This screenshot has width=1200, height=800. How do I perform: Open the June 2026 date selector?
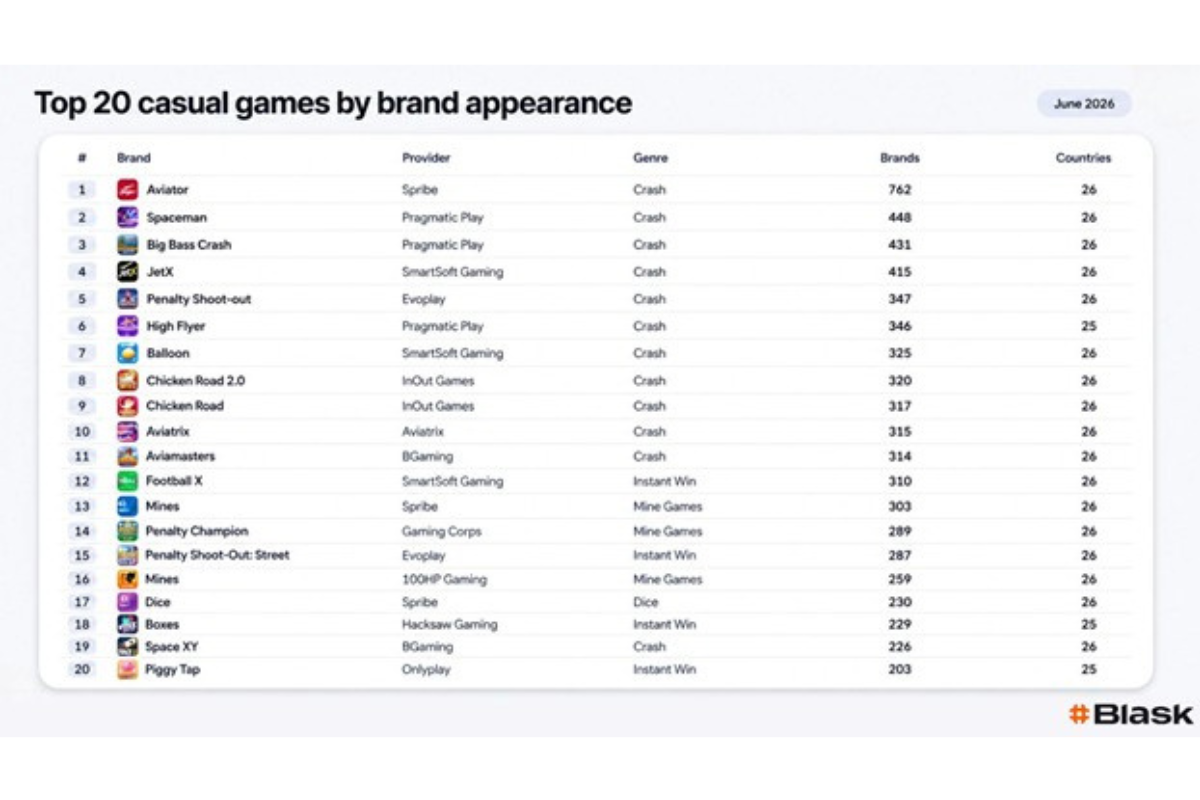tap(1084, 104)
